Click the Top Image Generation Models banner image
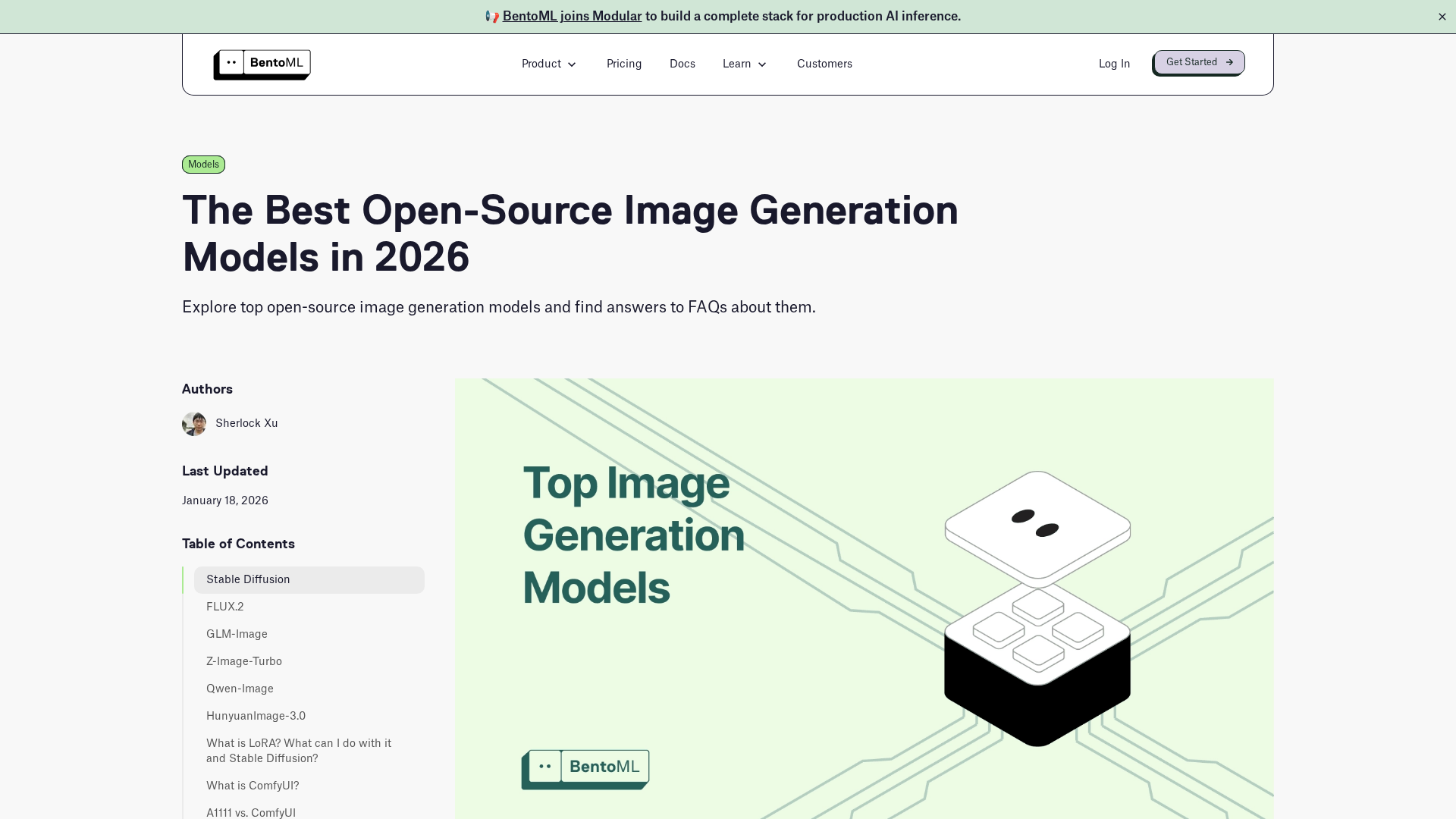1456x819 pixels. click(x=864, y=598)
